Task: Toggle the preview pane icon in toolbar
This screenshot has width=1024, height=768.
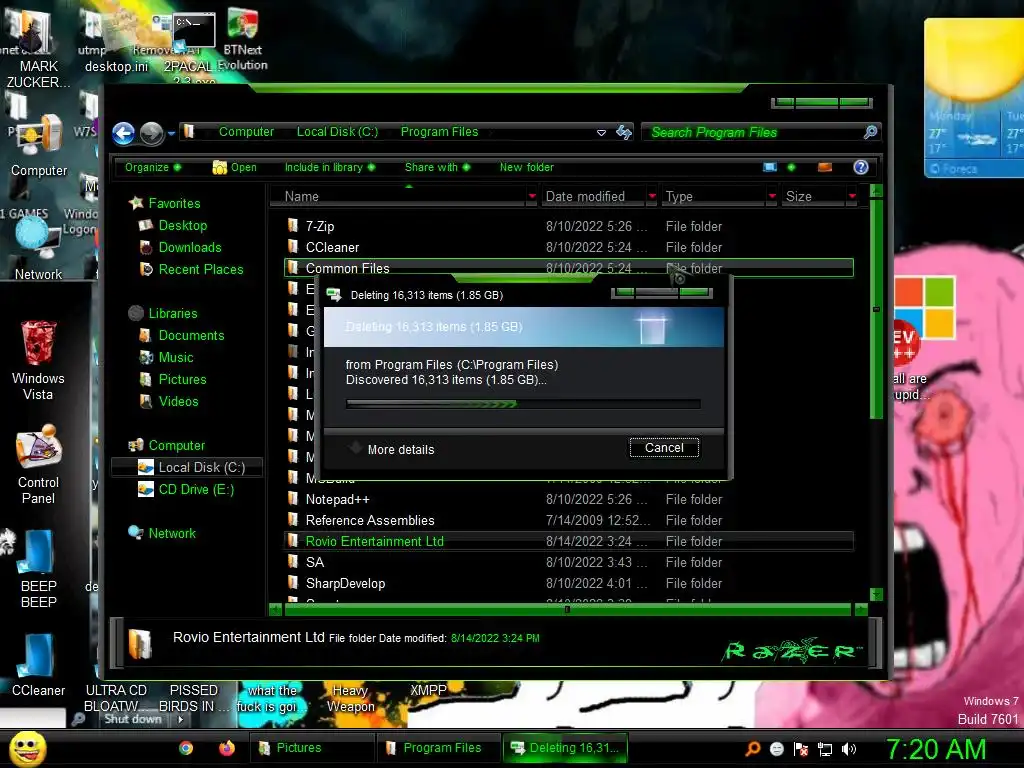Action: click(x=825, y=167)
